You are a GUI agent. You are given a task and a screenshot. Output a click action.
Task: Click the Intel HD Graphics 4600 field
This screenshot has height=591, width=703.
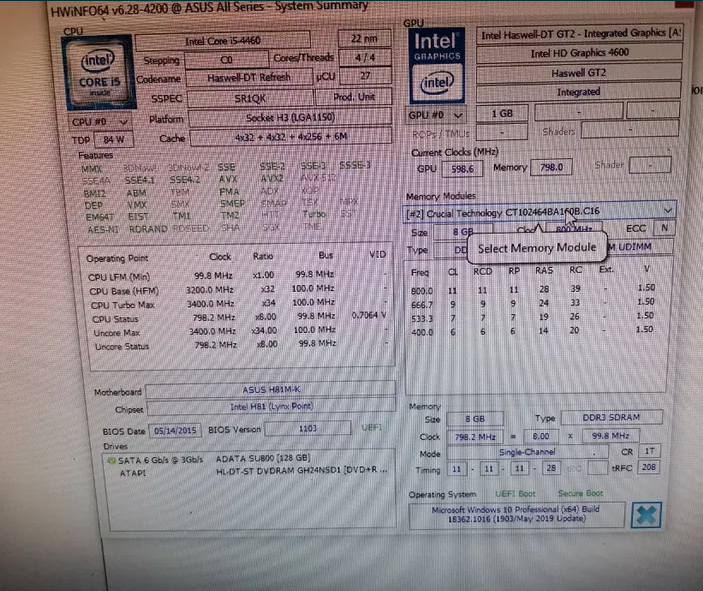coord(580,54)
